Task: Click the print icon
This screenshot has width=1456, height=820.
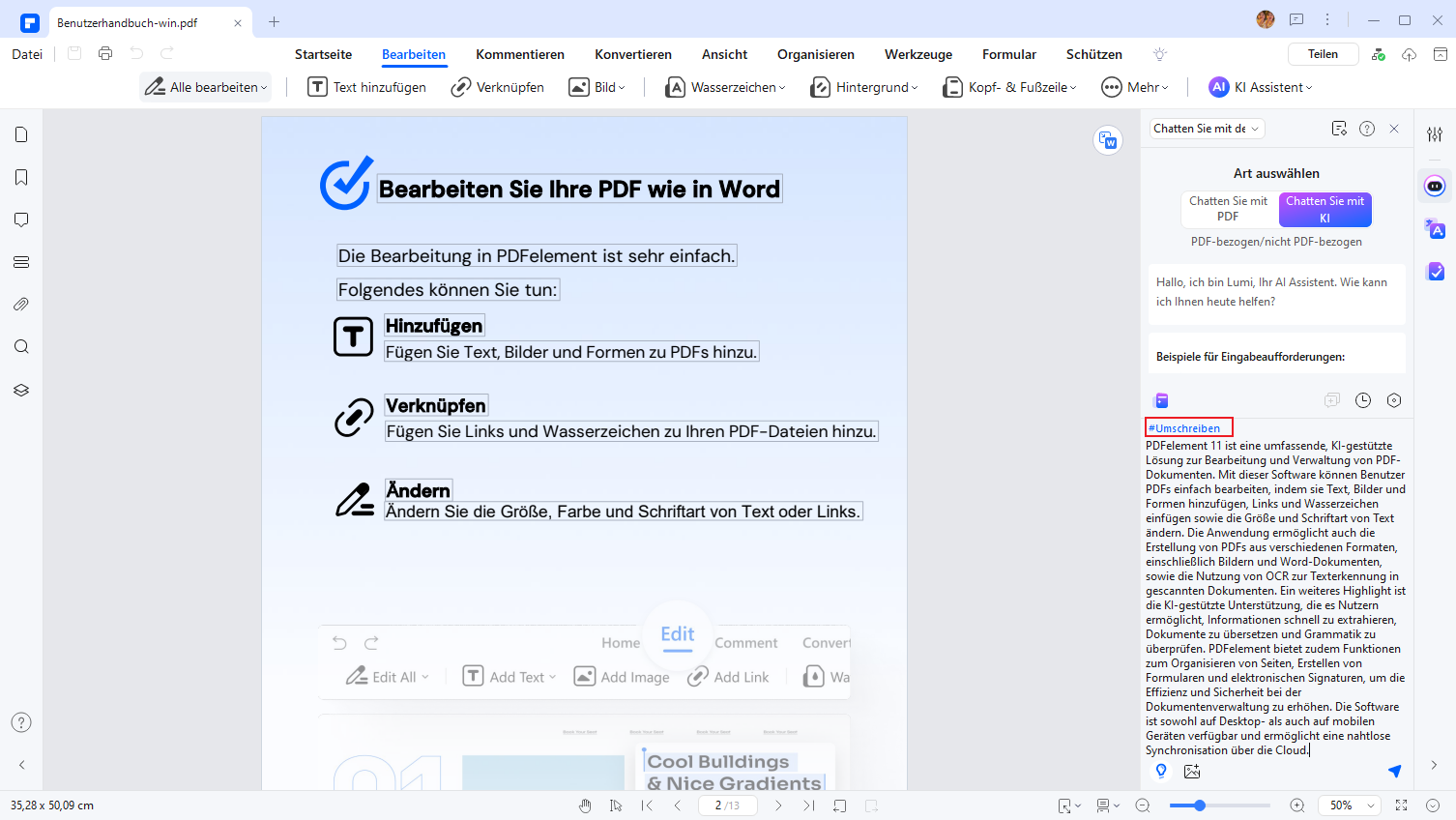Action: [x=105, y=54]
